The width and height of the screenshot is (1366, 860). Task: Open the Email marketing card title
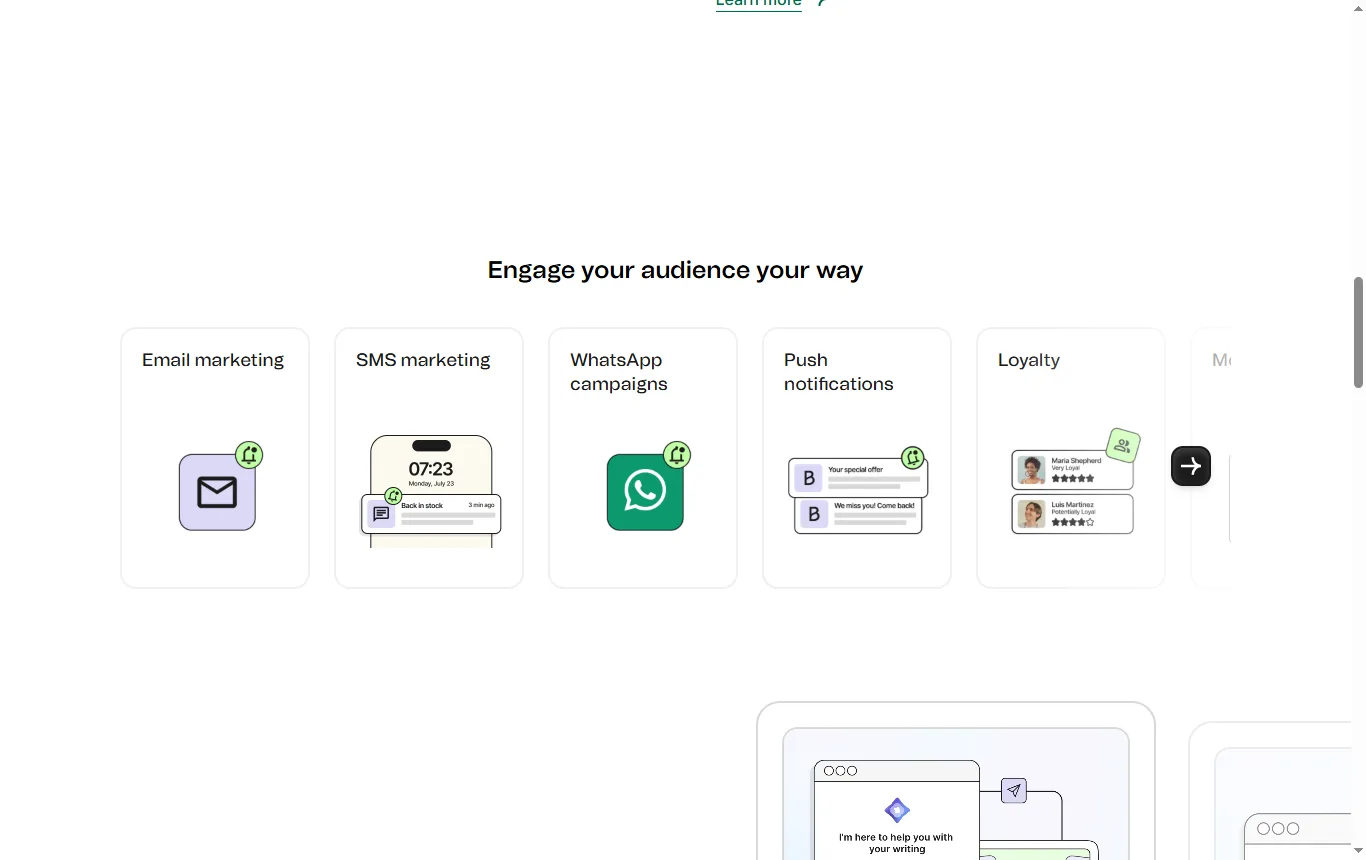point(213,360)
